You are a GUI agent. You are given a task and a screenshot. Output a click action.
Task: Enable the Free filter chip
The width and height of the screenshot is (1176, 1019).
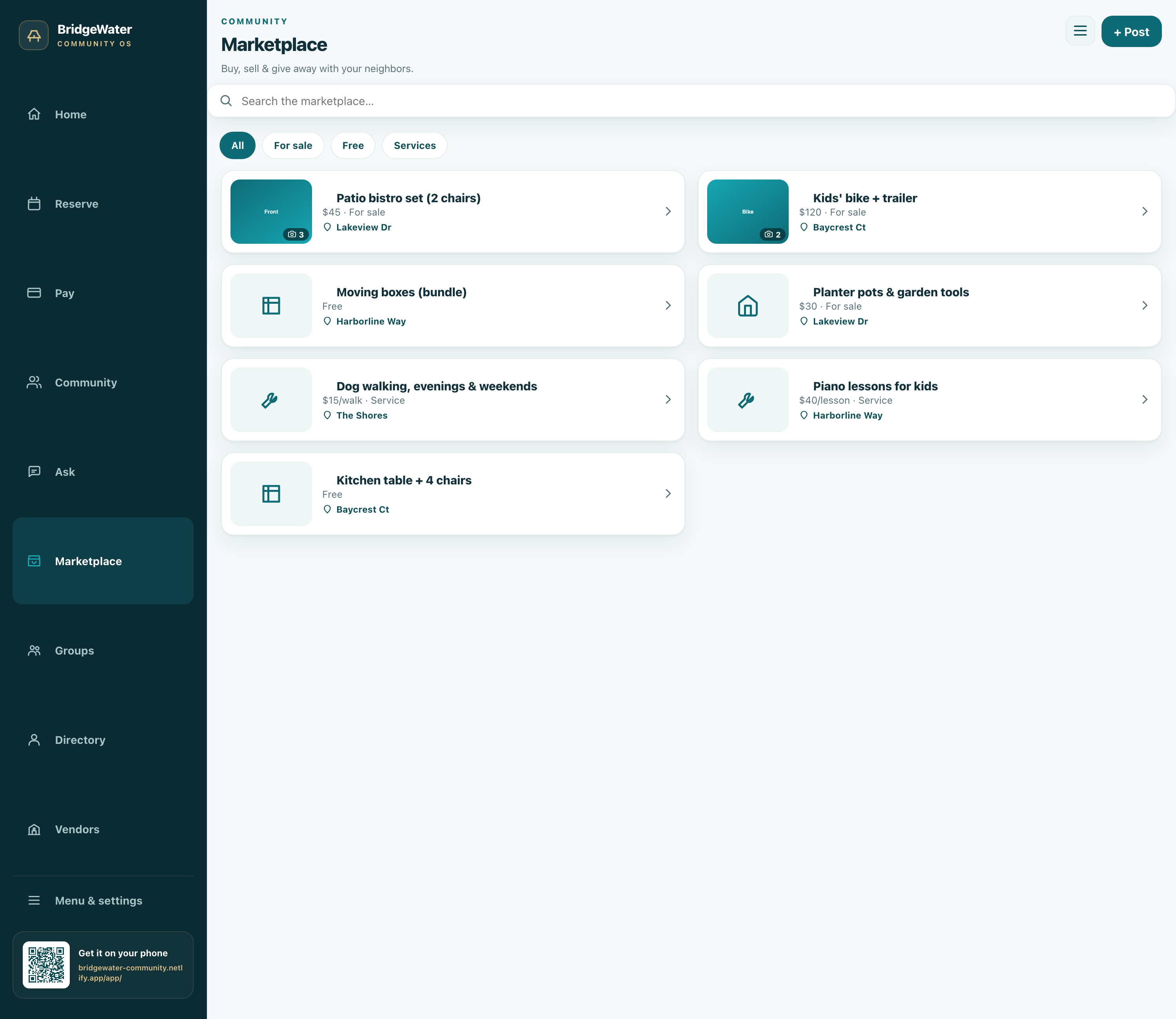(x=353, y=145)
